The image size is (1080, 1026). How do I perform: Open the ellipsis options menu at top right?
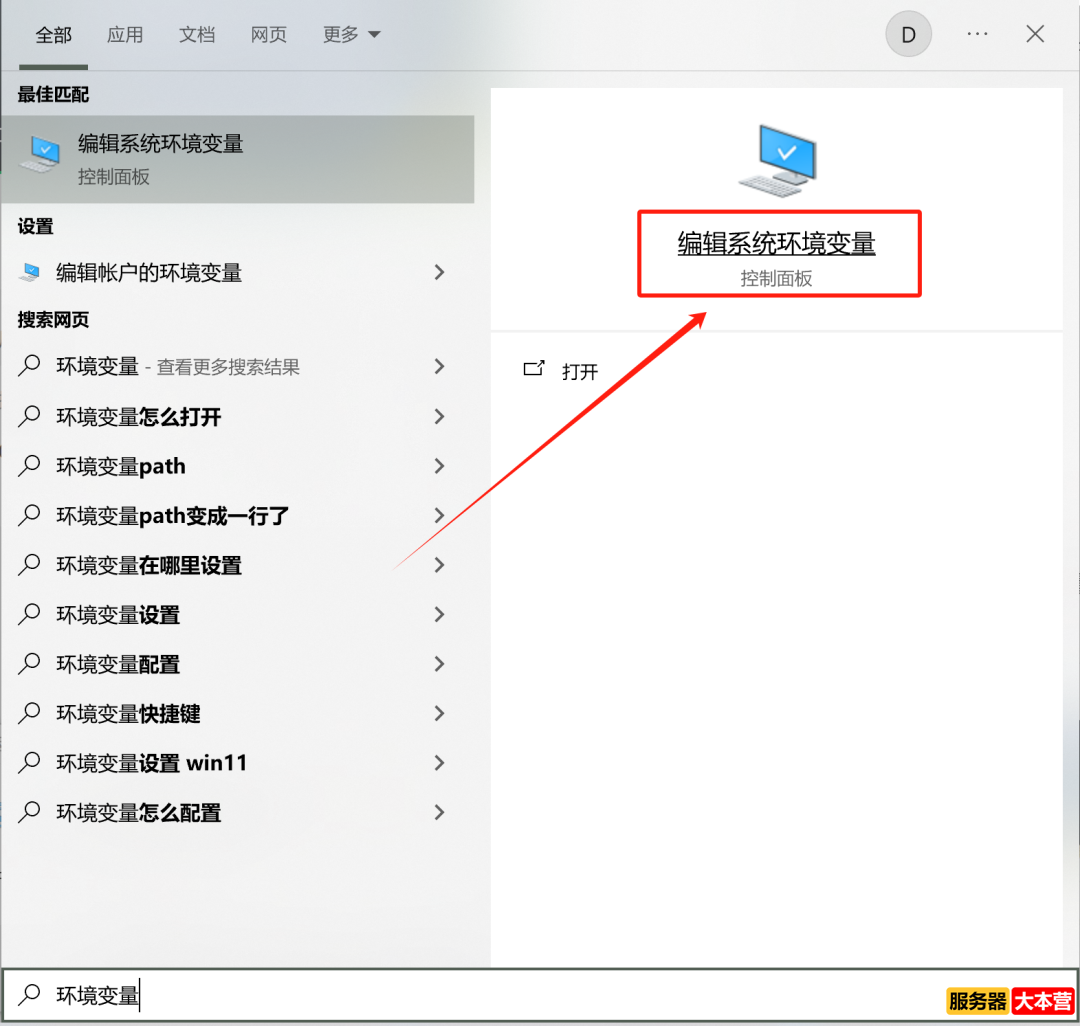tap(977, 33)
